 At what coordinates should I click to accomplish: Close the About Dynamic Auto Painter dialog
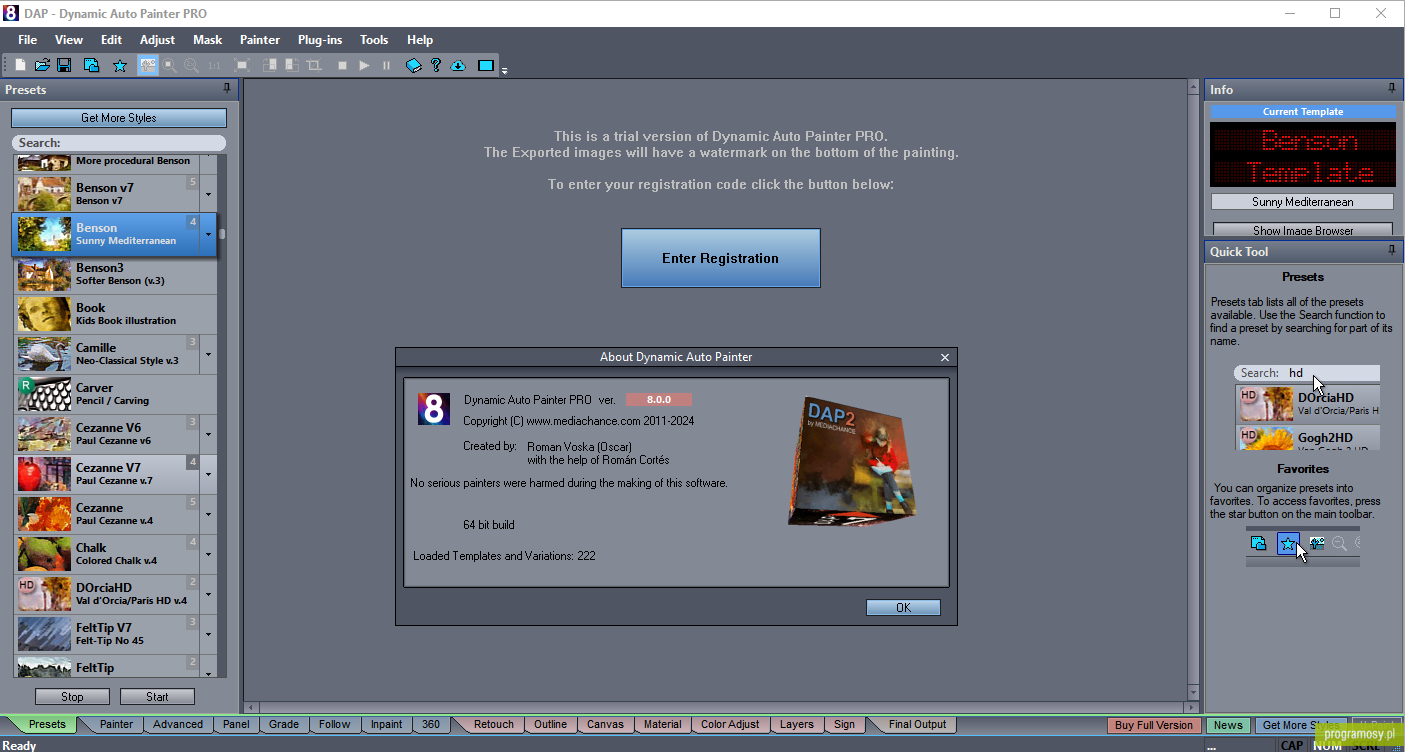[945, 357]
